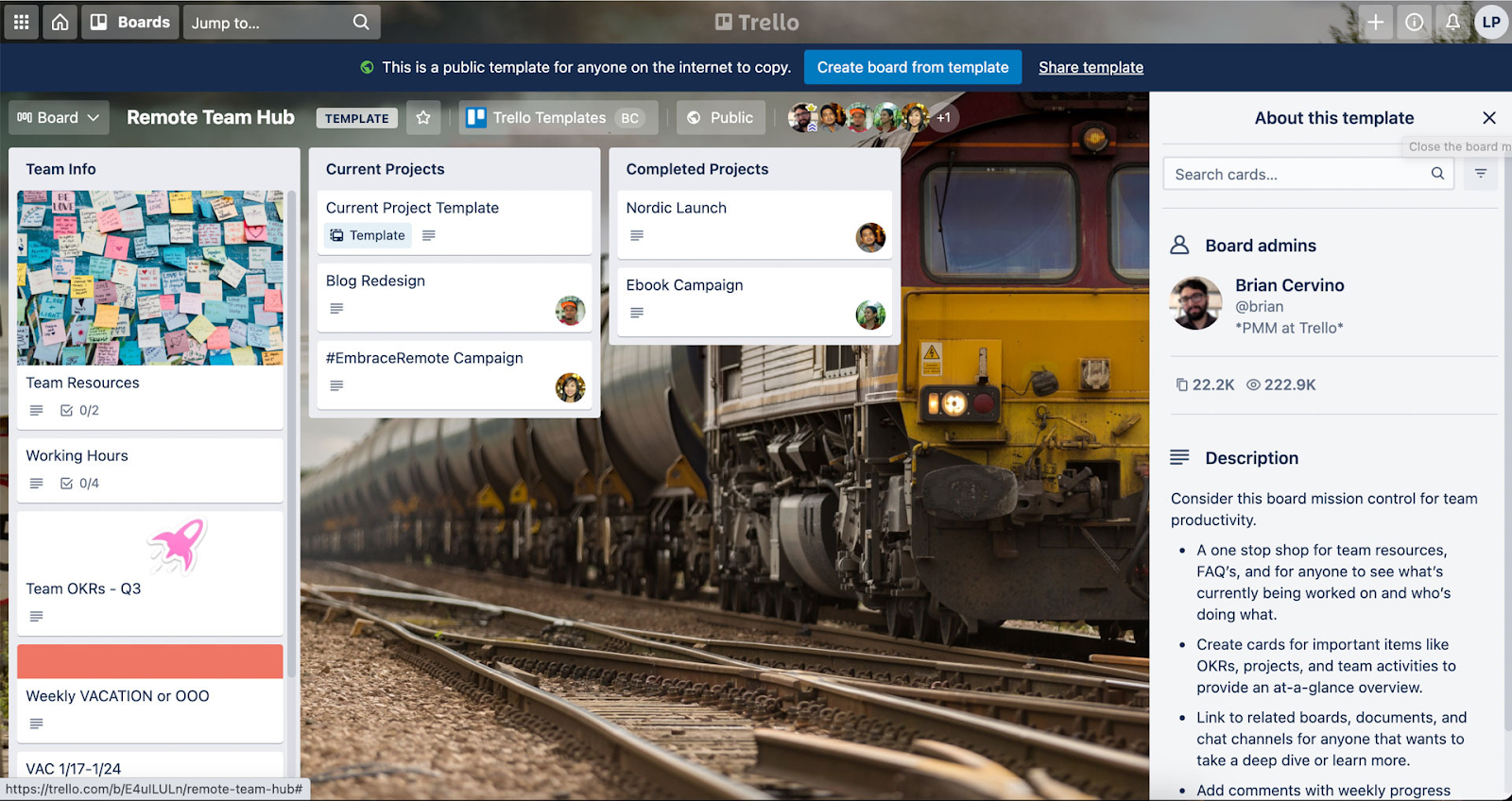Click the red cover on the vacation card
The width and height of the screenshot is (1512, 801).
pyautogui.click(x=150, y=661)
